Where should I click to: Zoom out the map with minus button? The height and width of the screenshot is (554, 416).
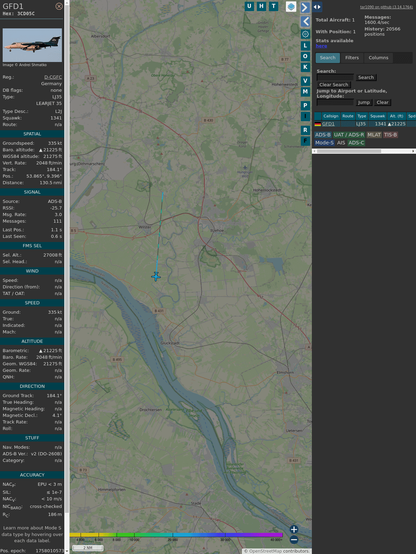coord(294,540)
